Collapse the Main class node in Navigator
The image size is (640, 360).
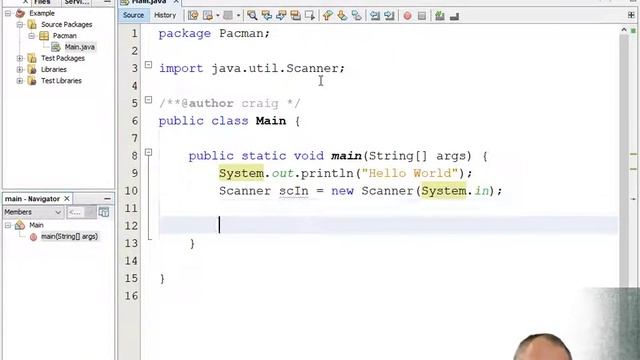click(8, 225)
